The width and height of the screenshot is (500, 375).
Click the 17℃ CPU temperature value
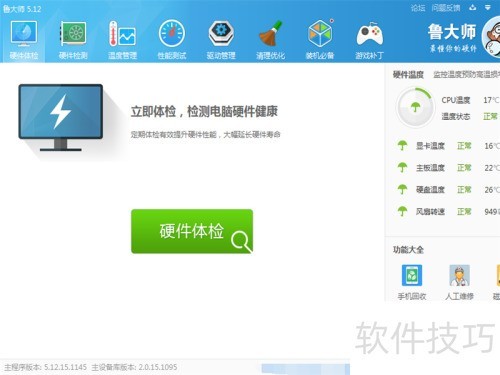(x=491, y=100)
